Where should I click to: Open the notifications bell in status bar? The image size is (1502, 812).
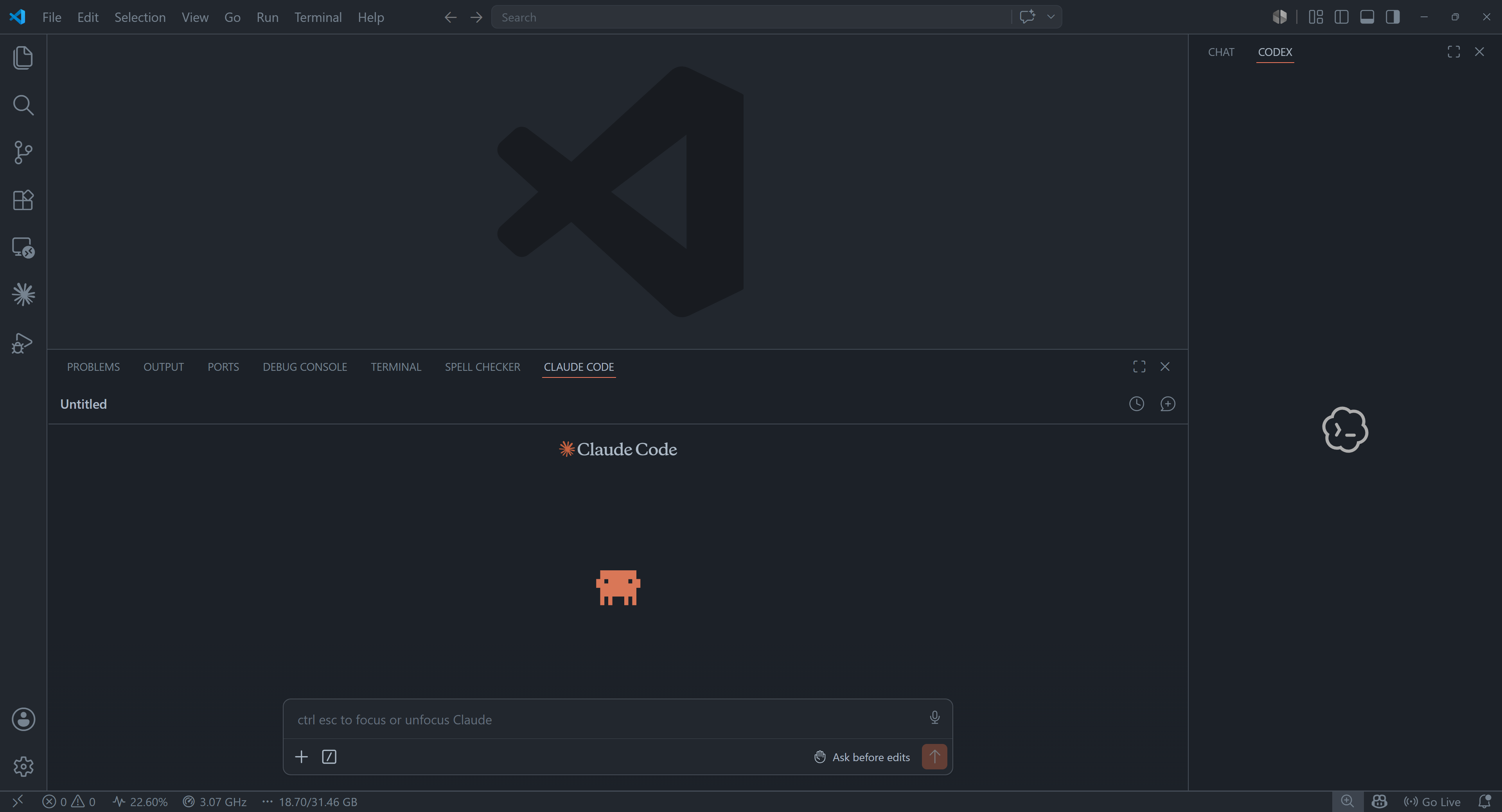[x=1484, y=801]
